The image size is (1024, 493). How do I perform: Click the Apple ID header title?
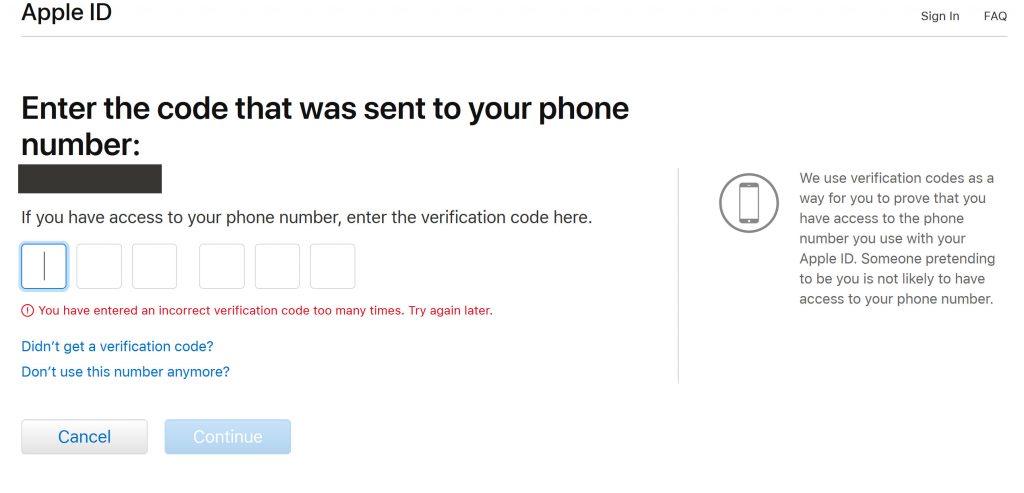coord(66,12)
